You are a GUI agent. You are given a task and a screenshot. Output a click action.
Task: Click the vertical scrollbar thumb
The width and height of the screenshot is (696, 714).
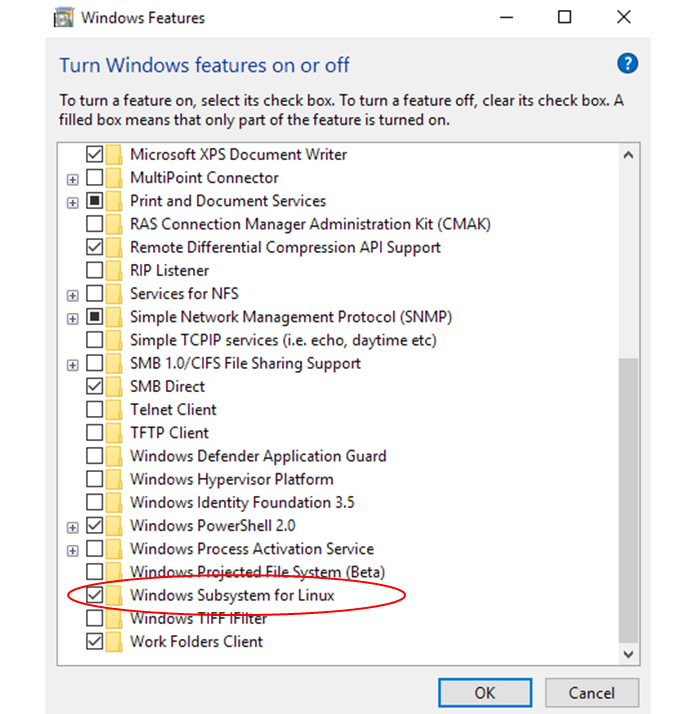629,500
